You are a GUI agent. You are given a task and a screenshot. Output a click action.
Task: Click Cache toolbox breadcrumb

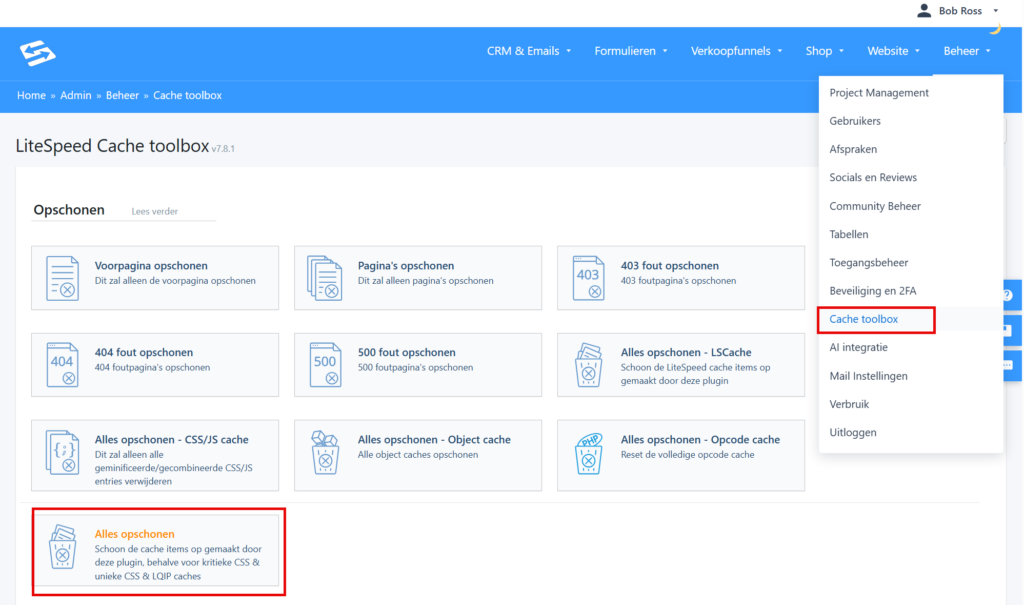pyautogui.click(x=187, y=95)
